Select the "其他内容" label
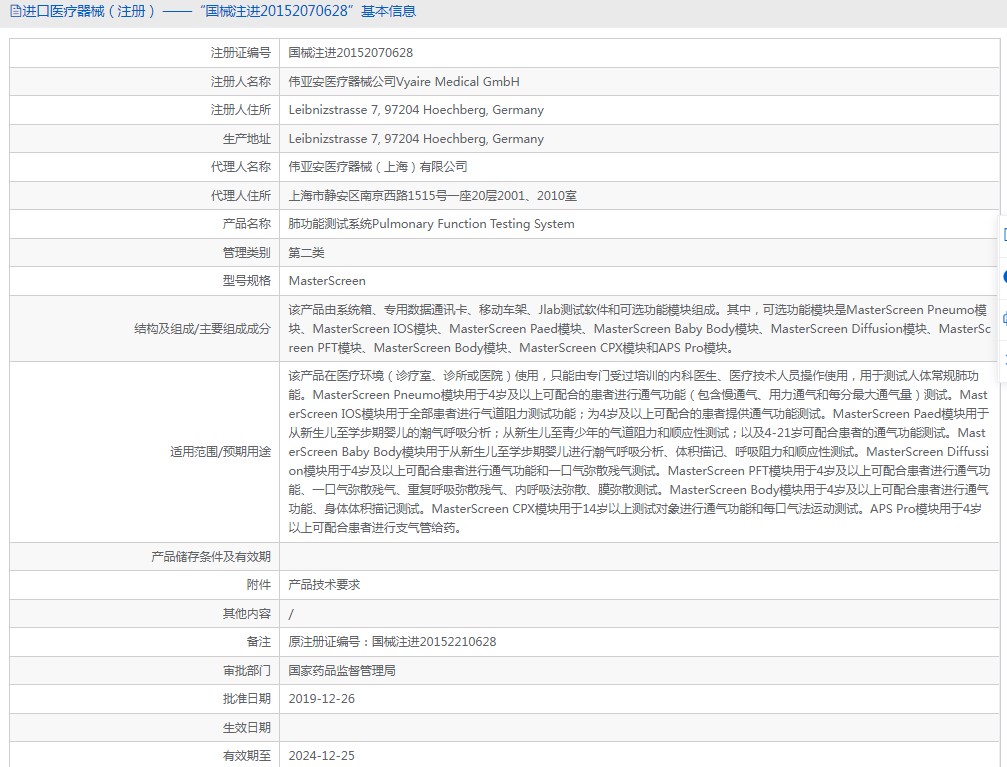The height and width of the screenshot is (767, 1007). click(247, 614)
